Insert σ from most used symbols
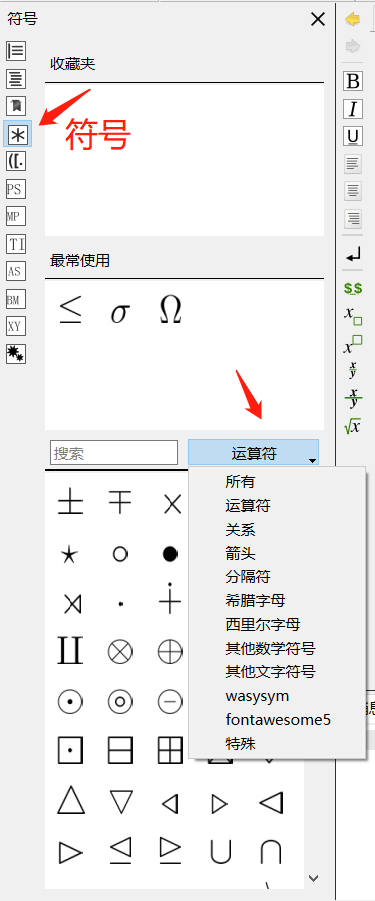 [119, 314]
